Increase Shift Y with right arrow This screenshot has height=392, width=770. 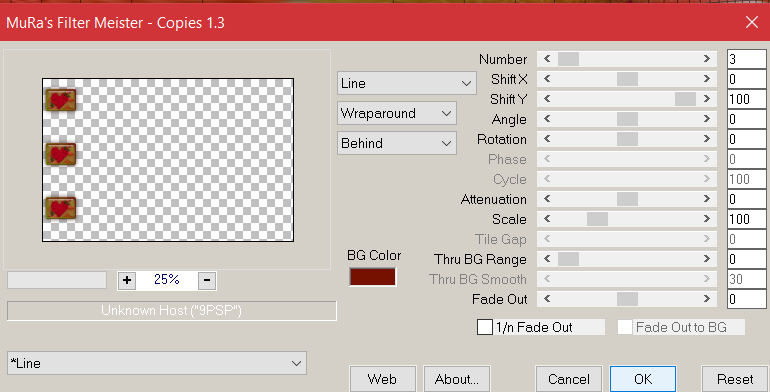point(707,99)
